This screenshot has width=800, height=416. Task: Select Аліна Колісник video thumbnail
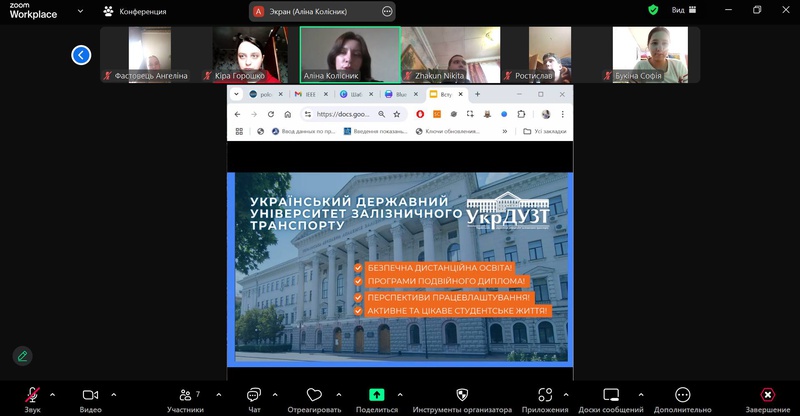coord(349,55)
